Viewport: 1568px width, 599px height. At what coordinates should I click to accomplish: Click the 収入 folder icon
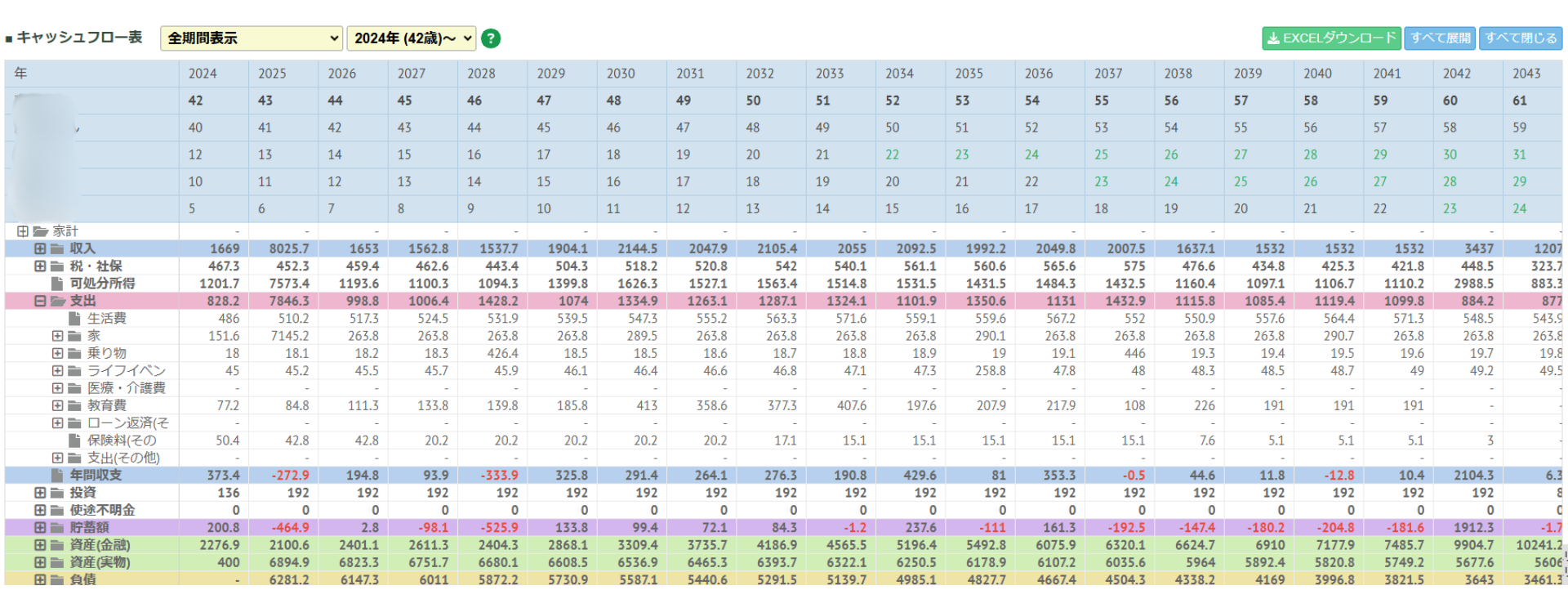pos(57,248)
